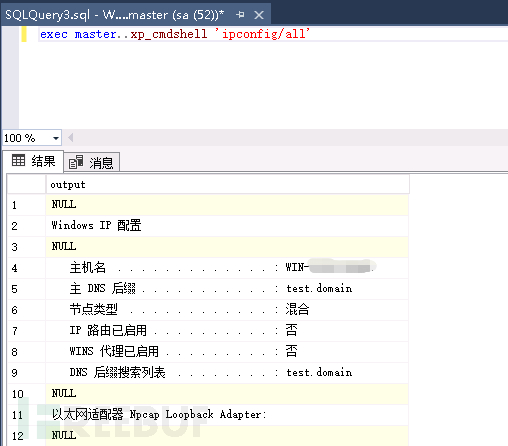
Task: Select the output column header
Action: click(227, 184)
